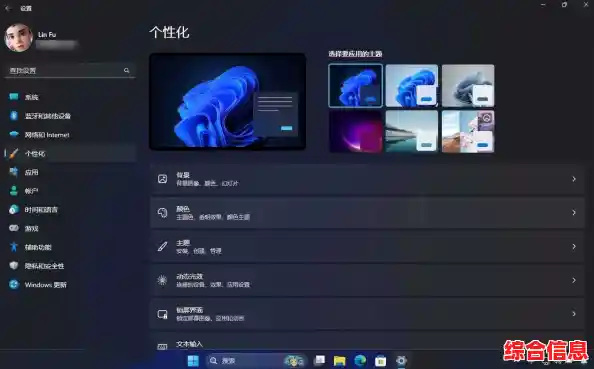Open 网络和 Internet settings
This screenshot has width=594, height=369.
[x=70, y=134]
